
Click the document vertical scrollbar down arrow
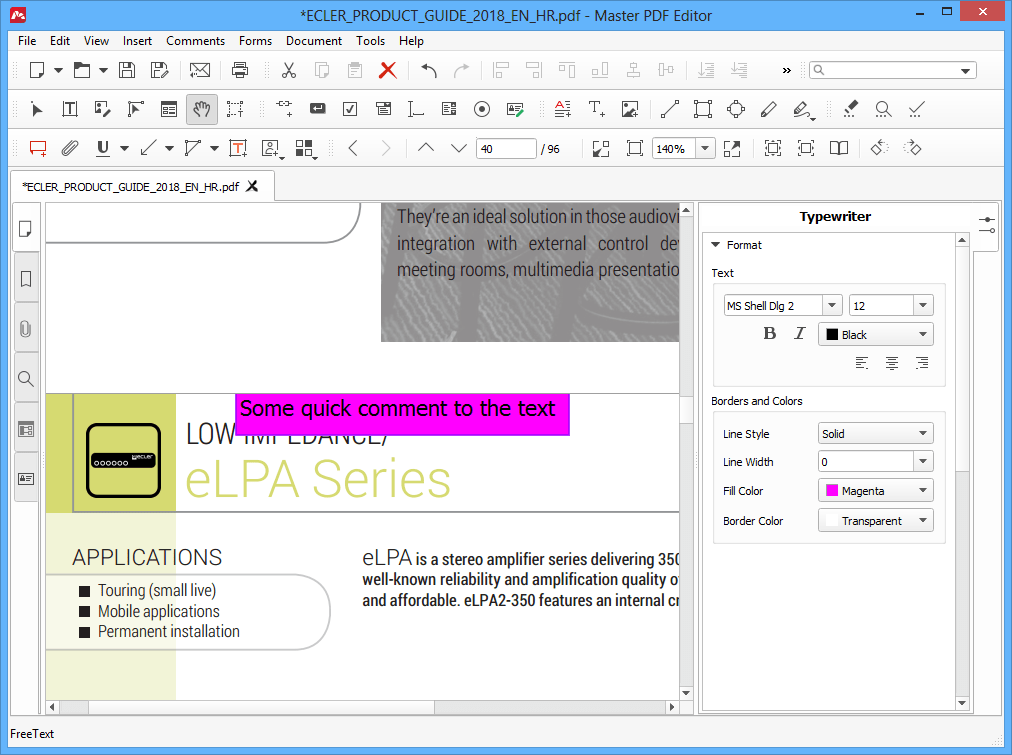click(686, 692)
